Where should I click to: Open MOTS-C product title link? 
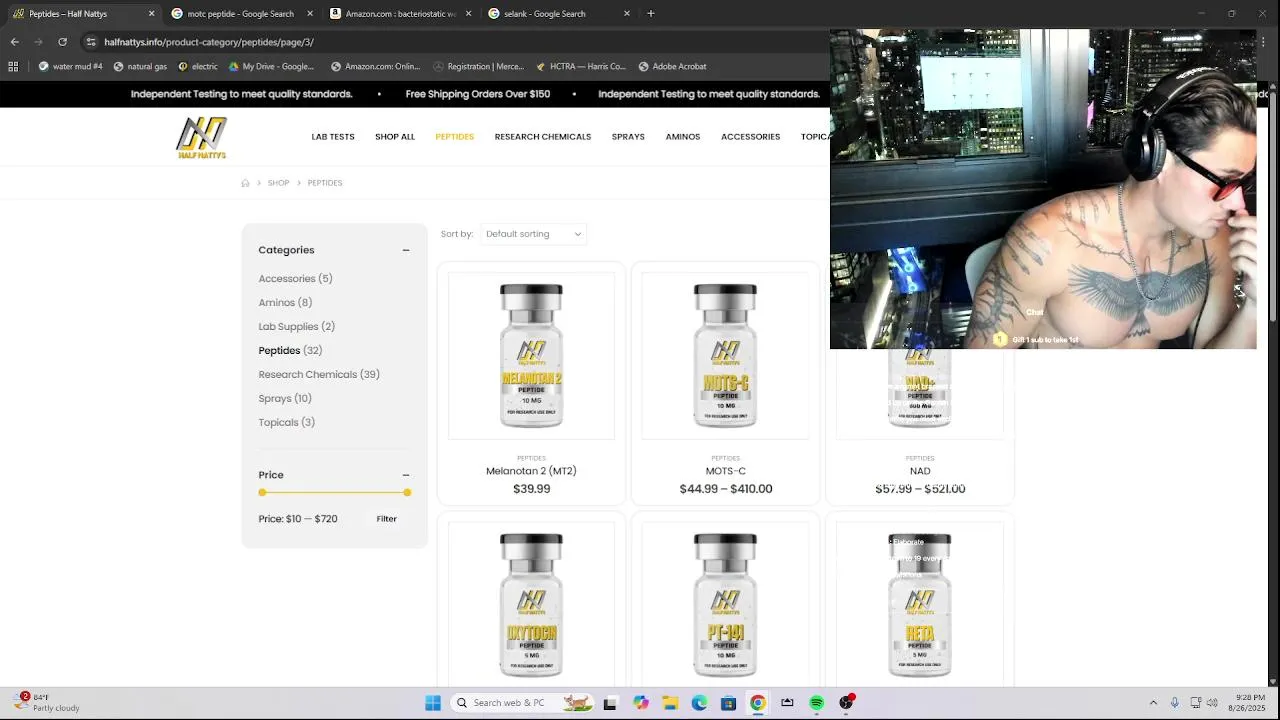pyautogui.click(x=726, y=471)
